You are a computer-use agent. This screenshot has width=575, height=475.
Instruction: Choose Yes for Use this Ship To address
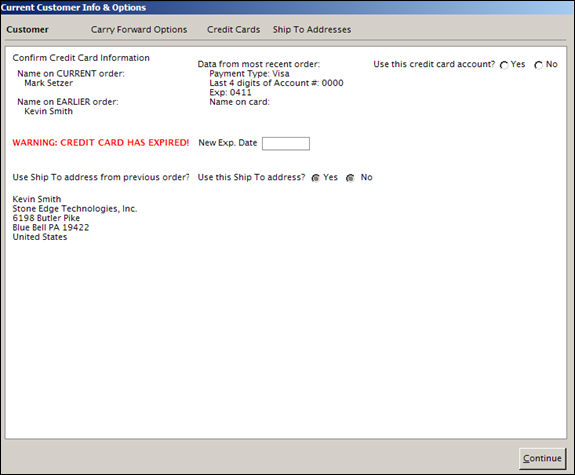pos(315,178)
